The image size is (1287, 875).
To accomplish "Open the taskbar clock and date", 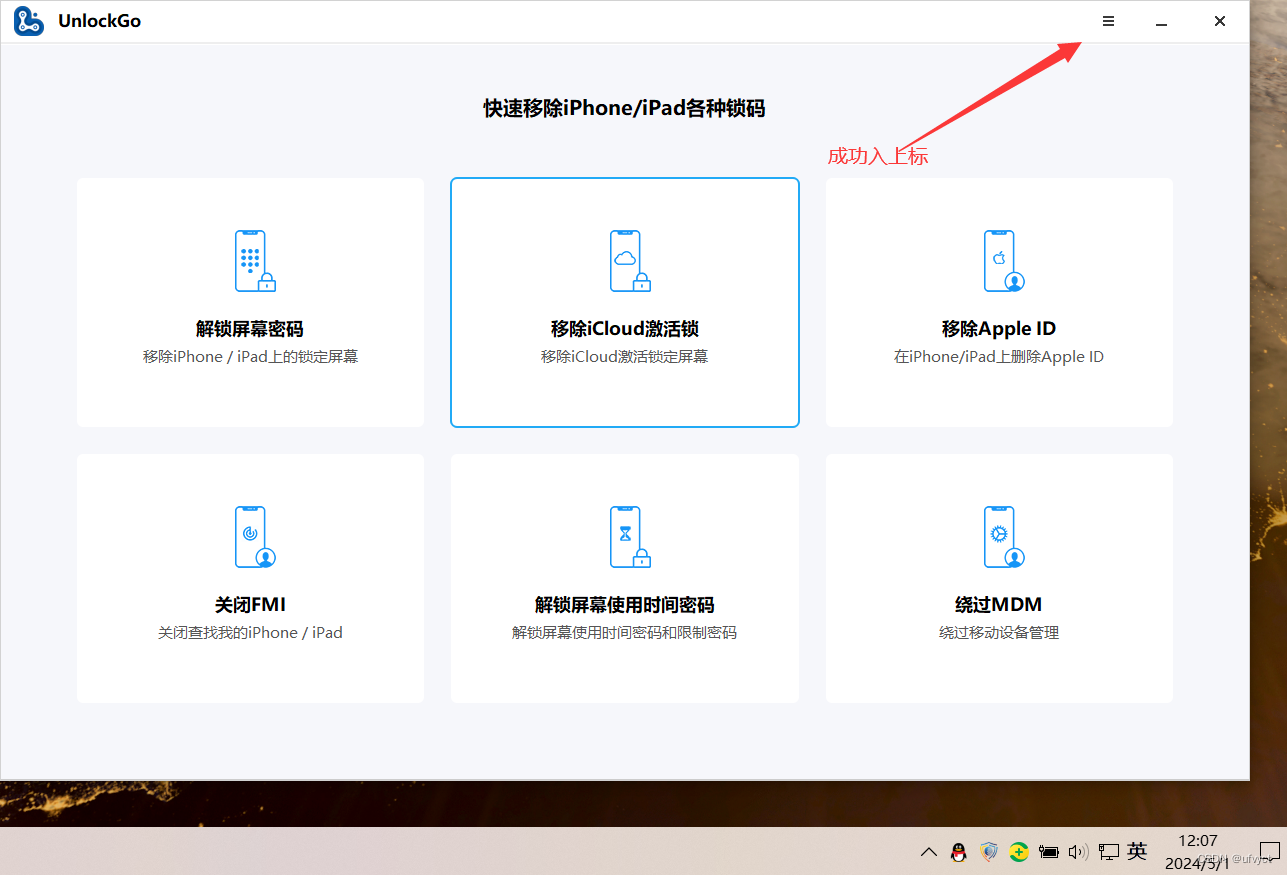I will (1198, 851).
